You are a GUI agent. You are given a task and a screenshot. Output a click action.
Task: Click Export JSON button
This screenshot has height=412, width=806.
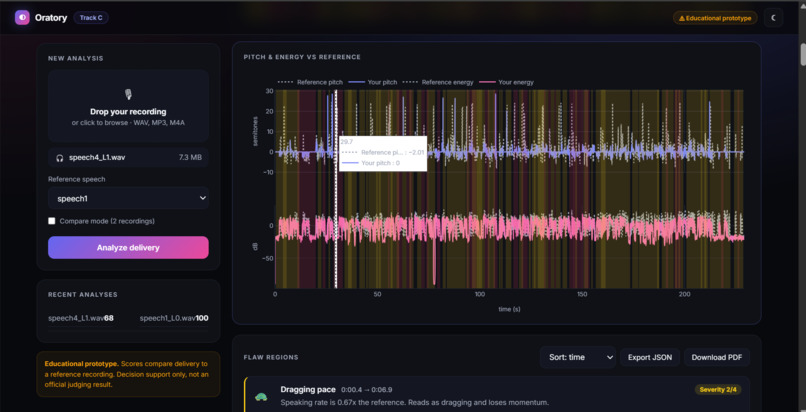click(650, 357)
